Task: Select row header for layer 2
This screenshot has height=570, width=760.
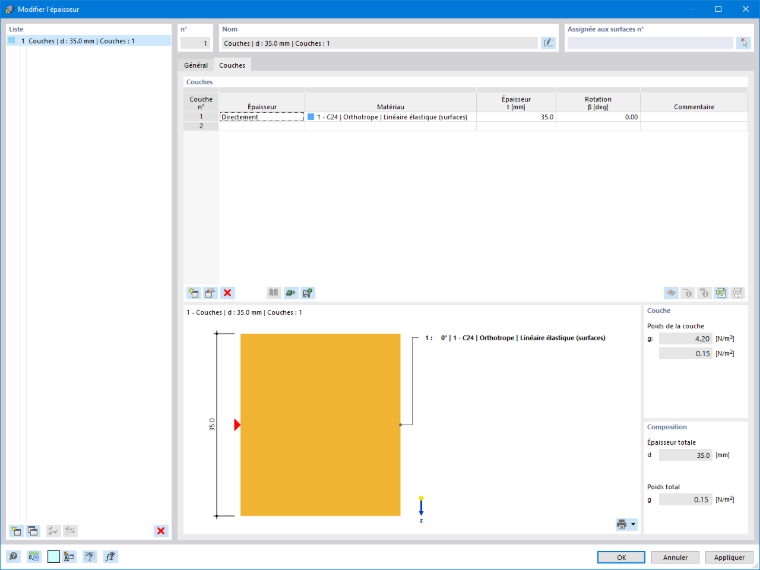Action: (x=201, y=126)
